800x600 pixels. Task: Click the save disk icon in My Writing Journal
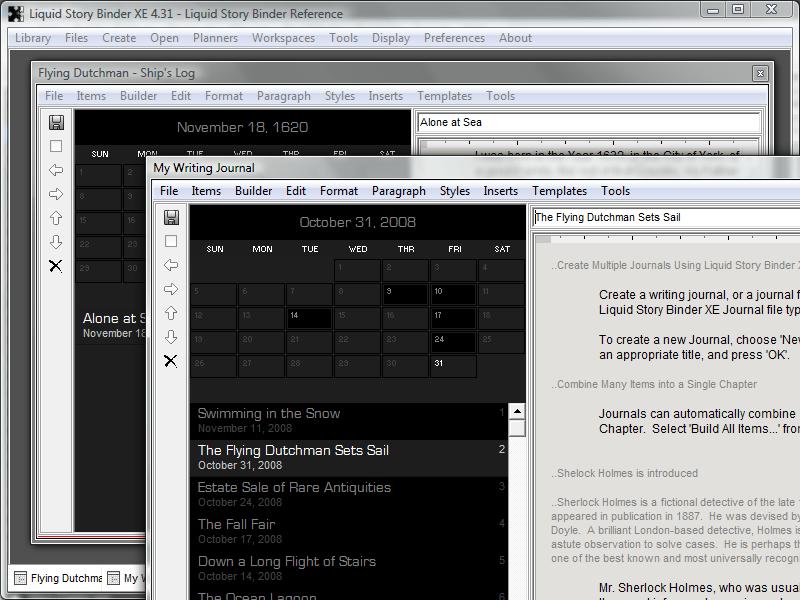pos(171,217)
